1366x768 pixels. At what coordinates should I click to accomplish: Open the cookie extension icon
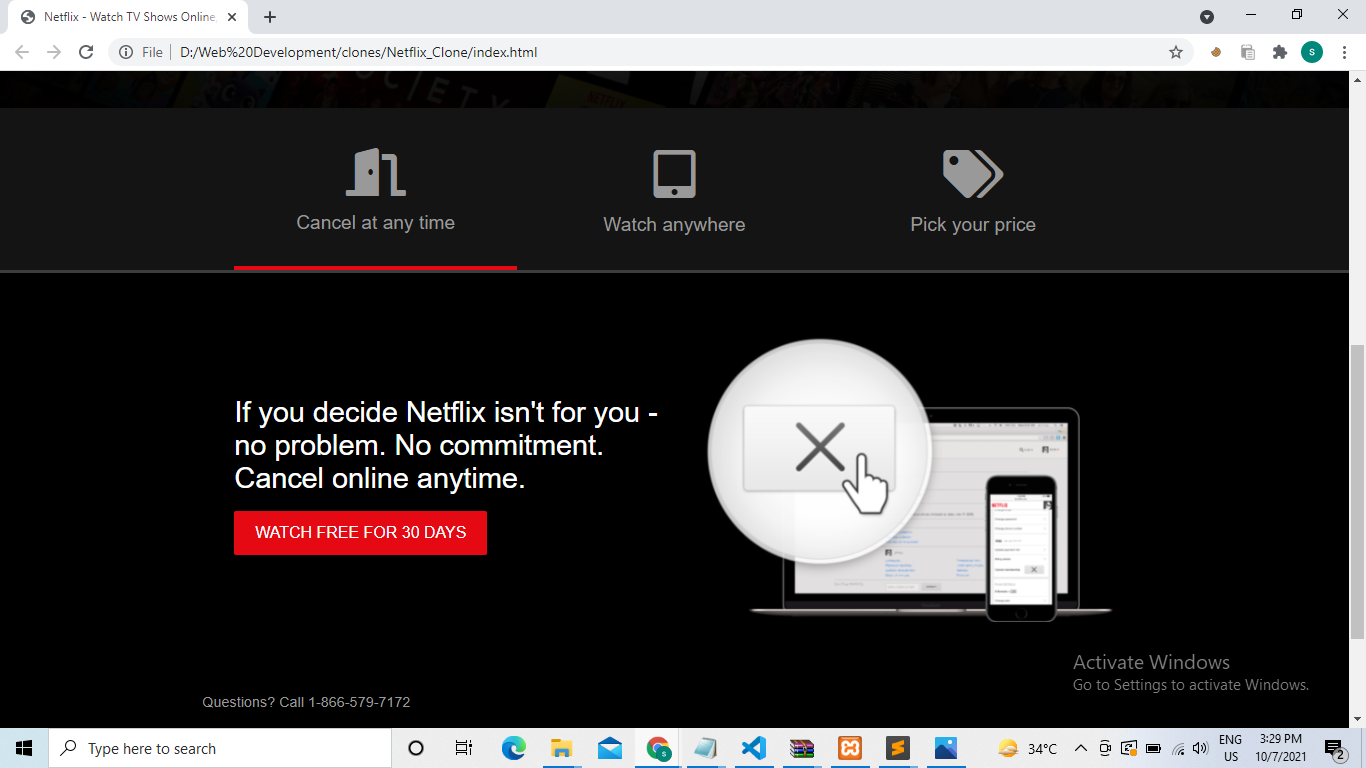click(1214, 51)
